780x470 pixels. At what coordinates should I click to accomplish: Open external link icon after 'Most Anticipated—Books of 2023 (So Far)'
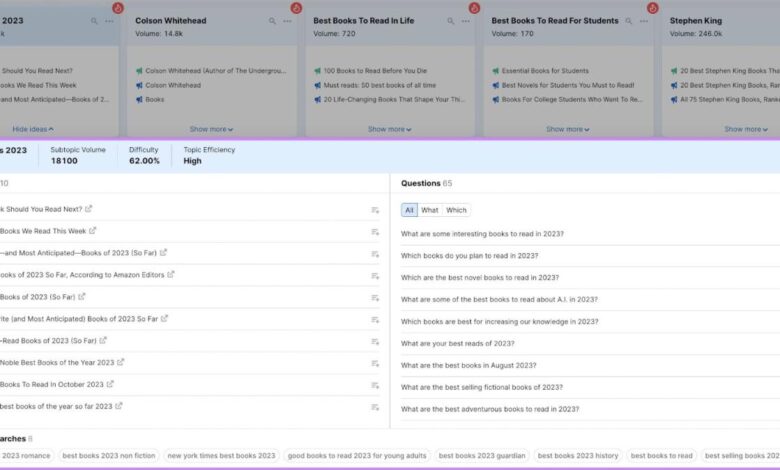tap(163, 253)
